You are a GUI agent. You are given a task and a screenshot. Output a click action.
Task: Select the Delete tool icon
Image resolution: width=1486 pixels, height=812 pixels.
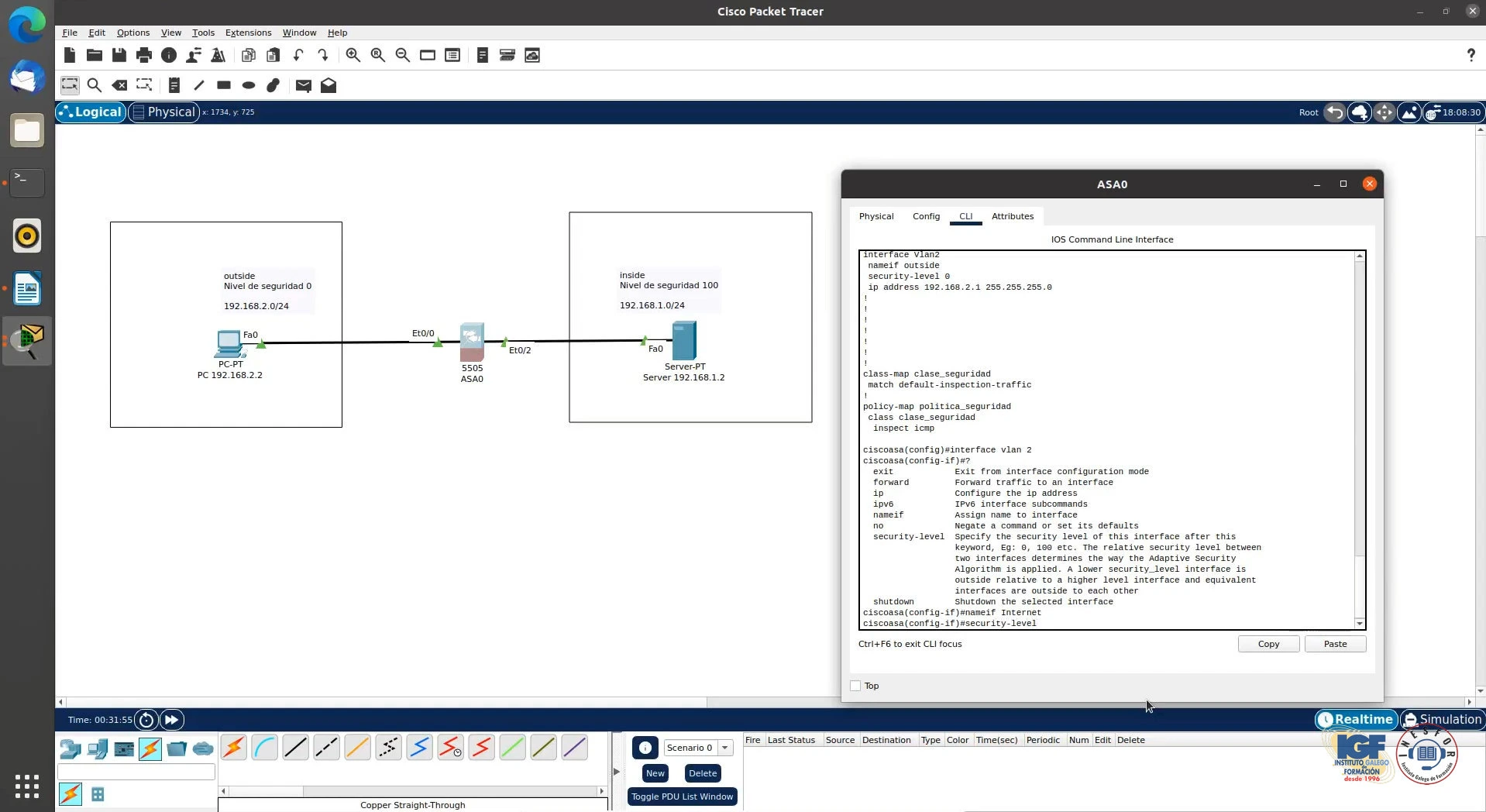[x=119, y=85]
